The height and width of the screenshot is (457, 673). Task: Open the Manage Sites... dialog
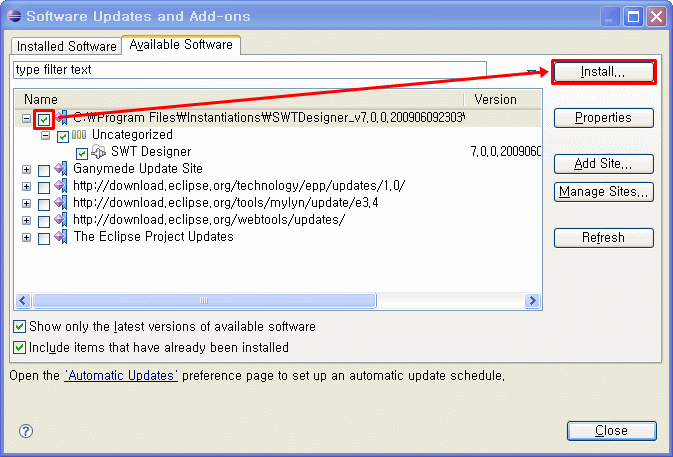tap(603, 191)
